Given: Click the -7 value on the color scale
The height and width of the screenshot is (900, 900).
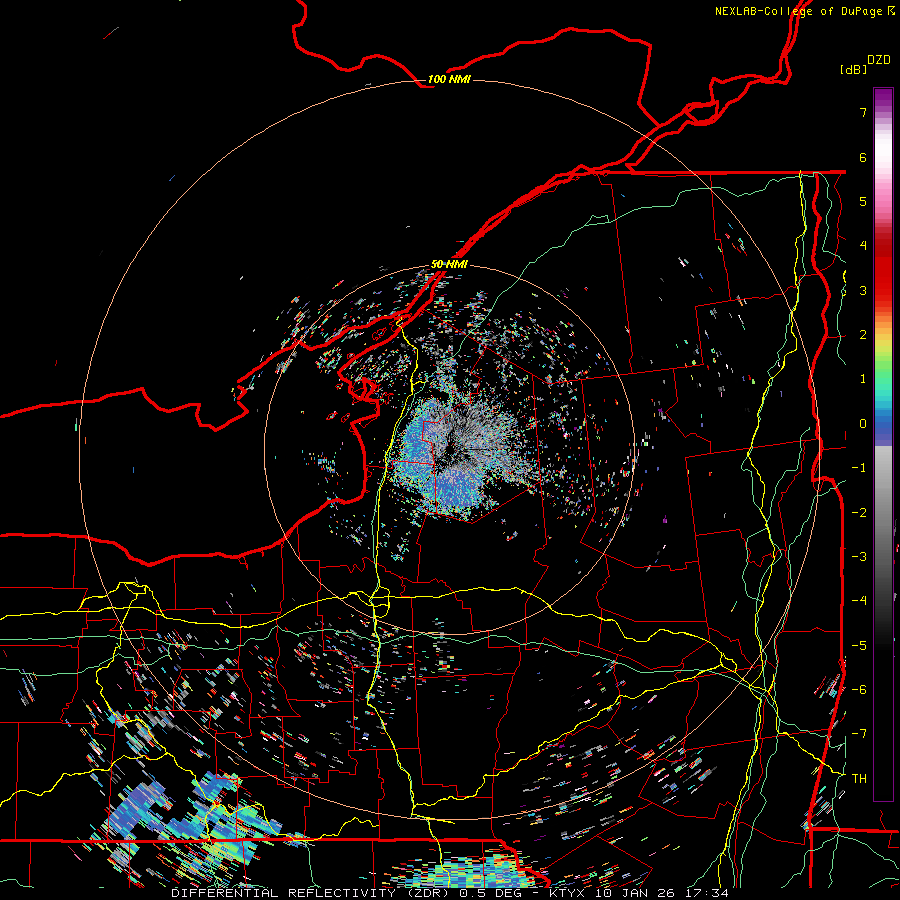Looking at the screenshot, I should pyautogui.click(x=859, y=734).
